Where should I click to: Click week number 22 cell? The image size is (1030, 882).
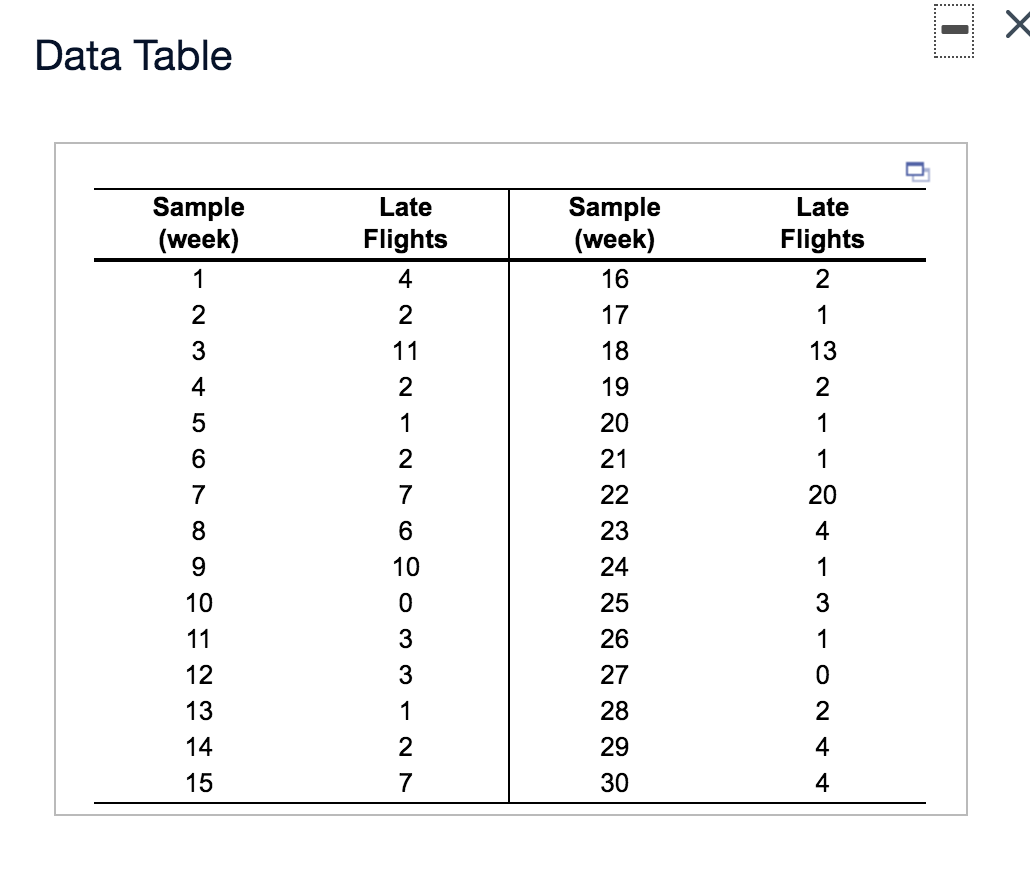point(615,495)
